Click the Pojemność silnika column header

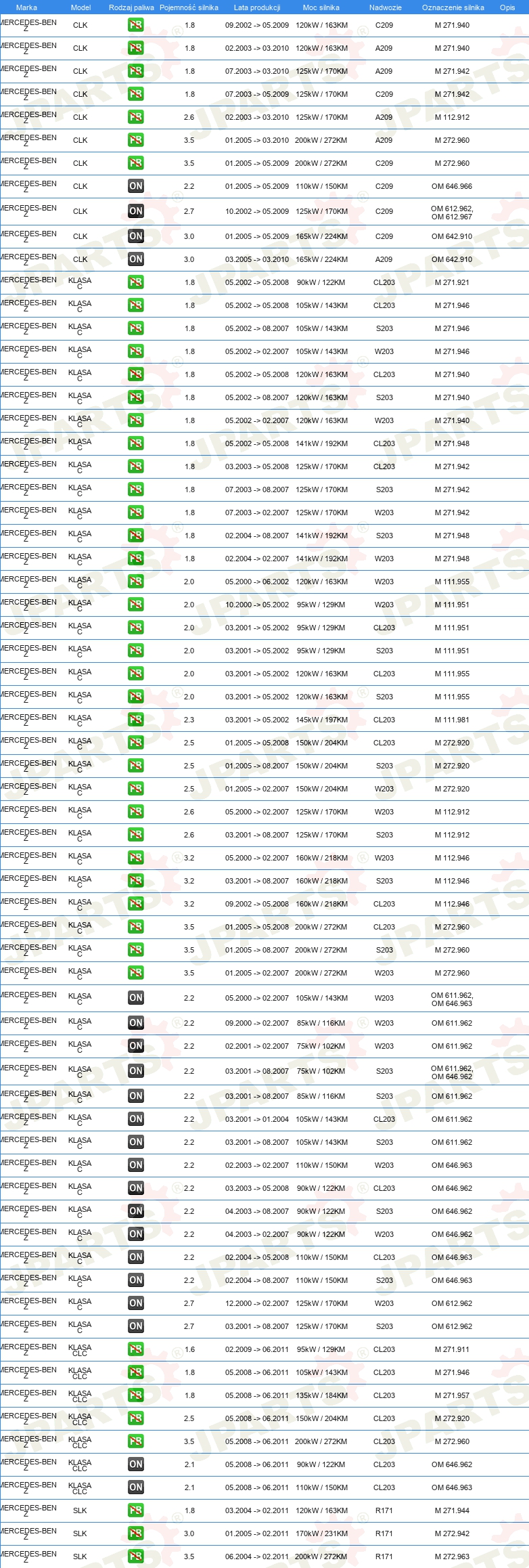(189, 7)
